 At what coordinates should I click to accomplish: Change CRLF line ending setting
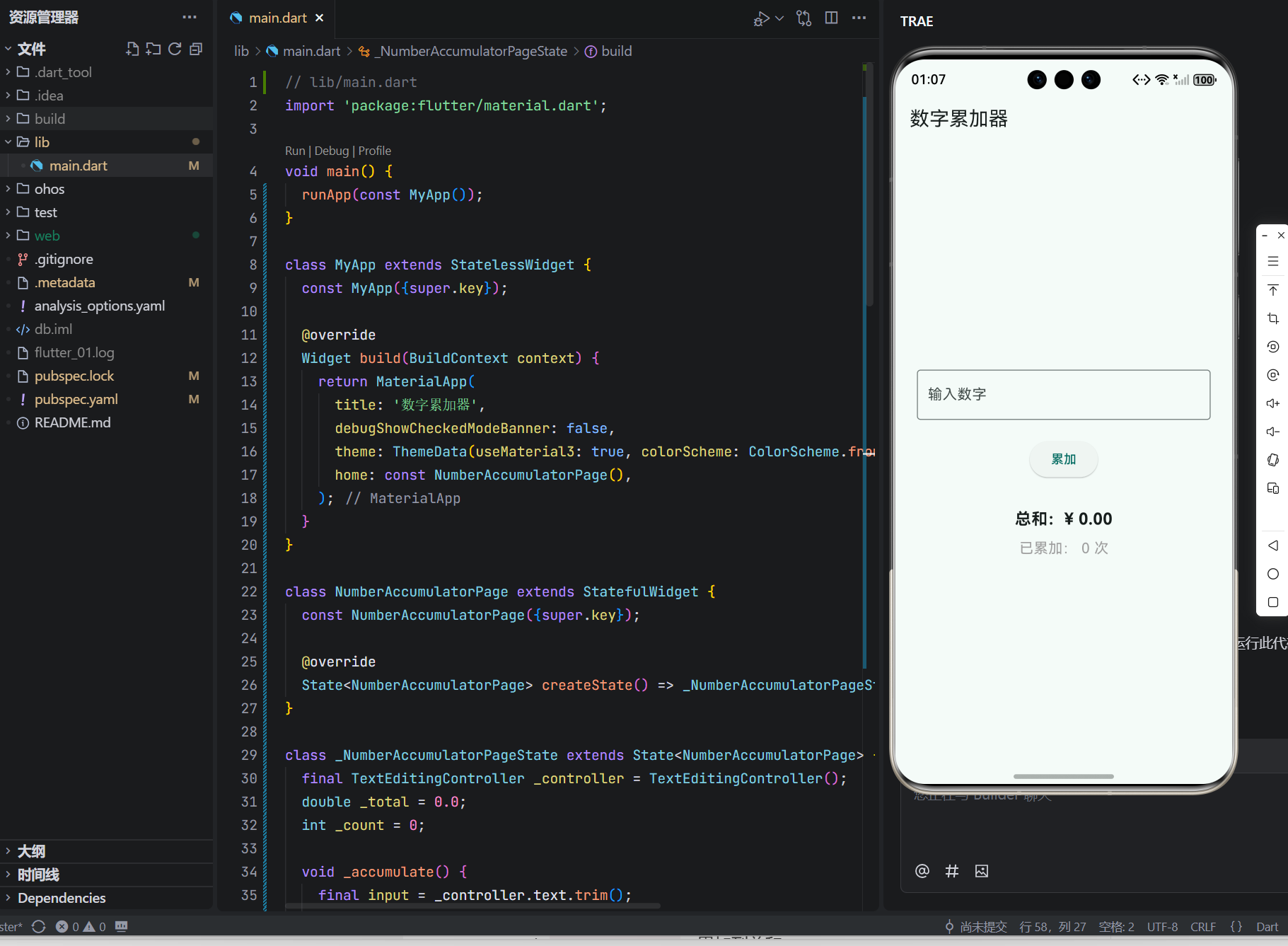point(1203,927)
